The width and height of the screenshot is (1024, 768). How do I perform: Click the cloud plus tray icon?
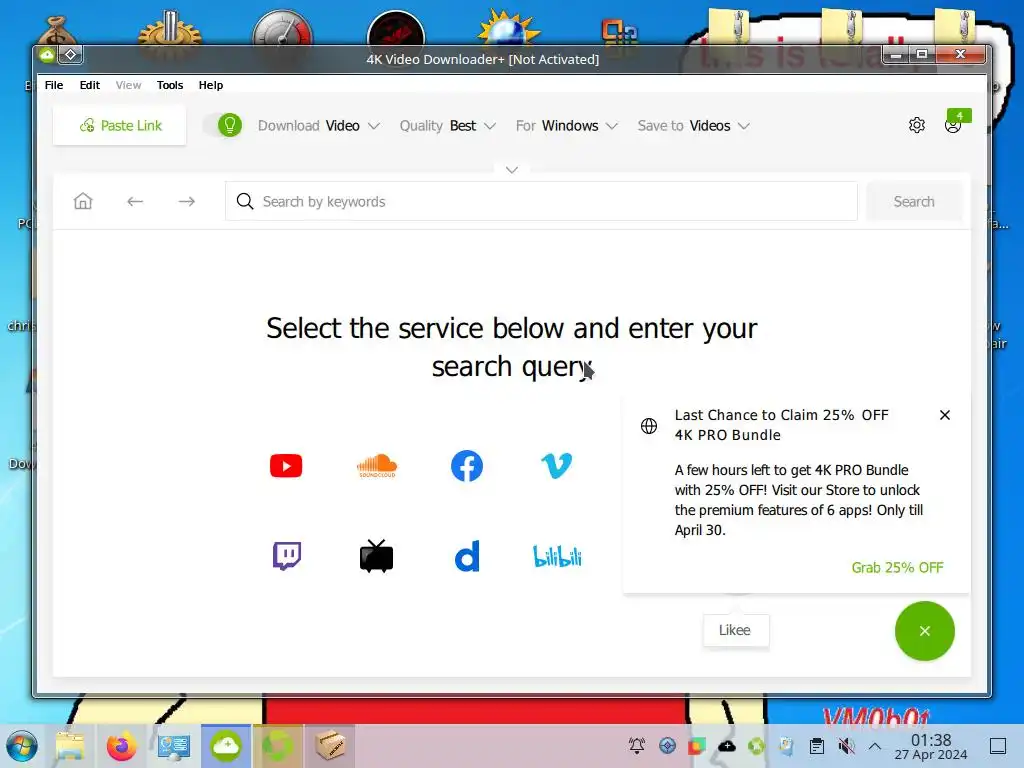727,746
